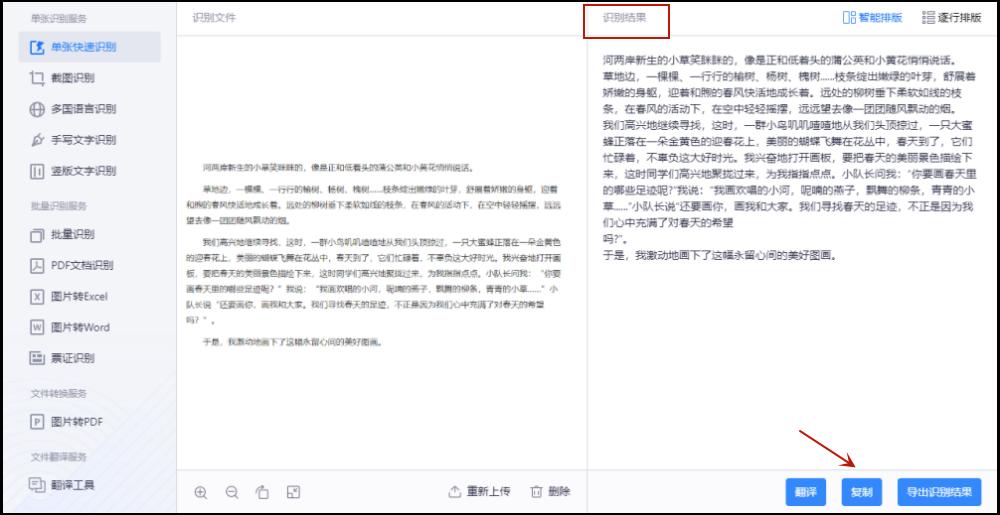
Task: Delete the file with 删除
Action: point(550,491)
